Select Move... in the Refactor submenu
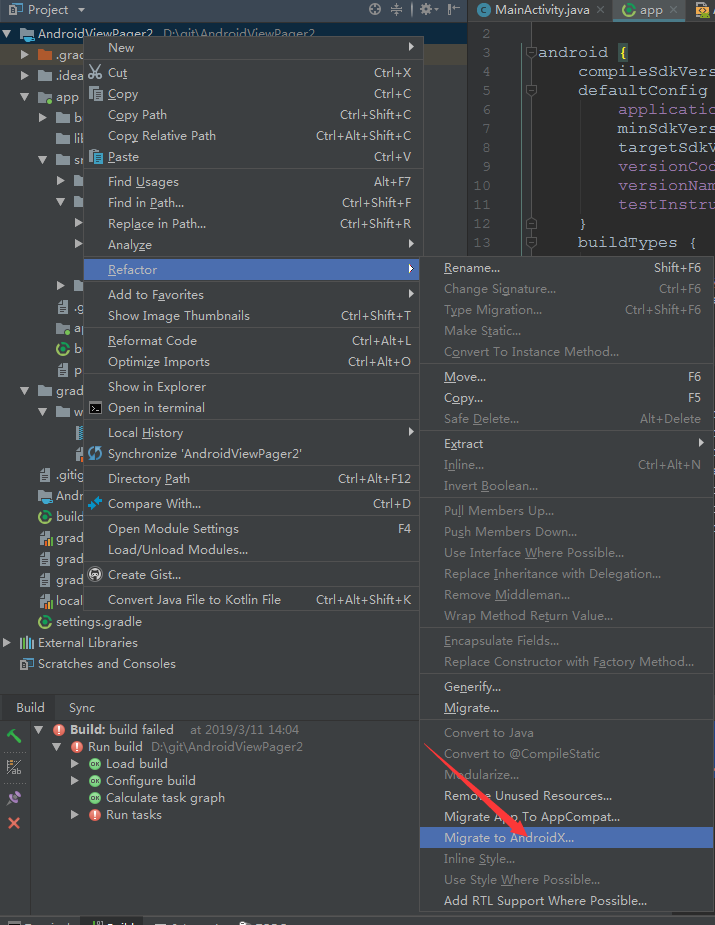This screenshot has height=925, width=715. click(567, 376)
